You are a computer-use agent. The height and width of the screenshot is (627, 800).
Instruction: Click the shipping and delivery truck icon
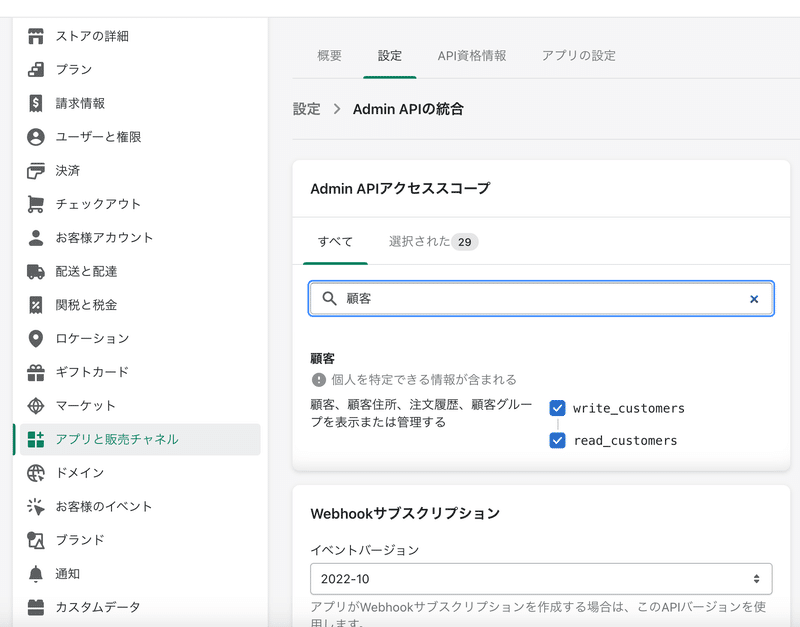pyautogui.click(x=36, y=271)
